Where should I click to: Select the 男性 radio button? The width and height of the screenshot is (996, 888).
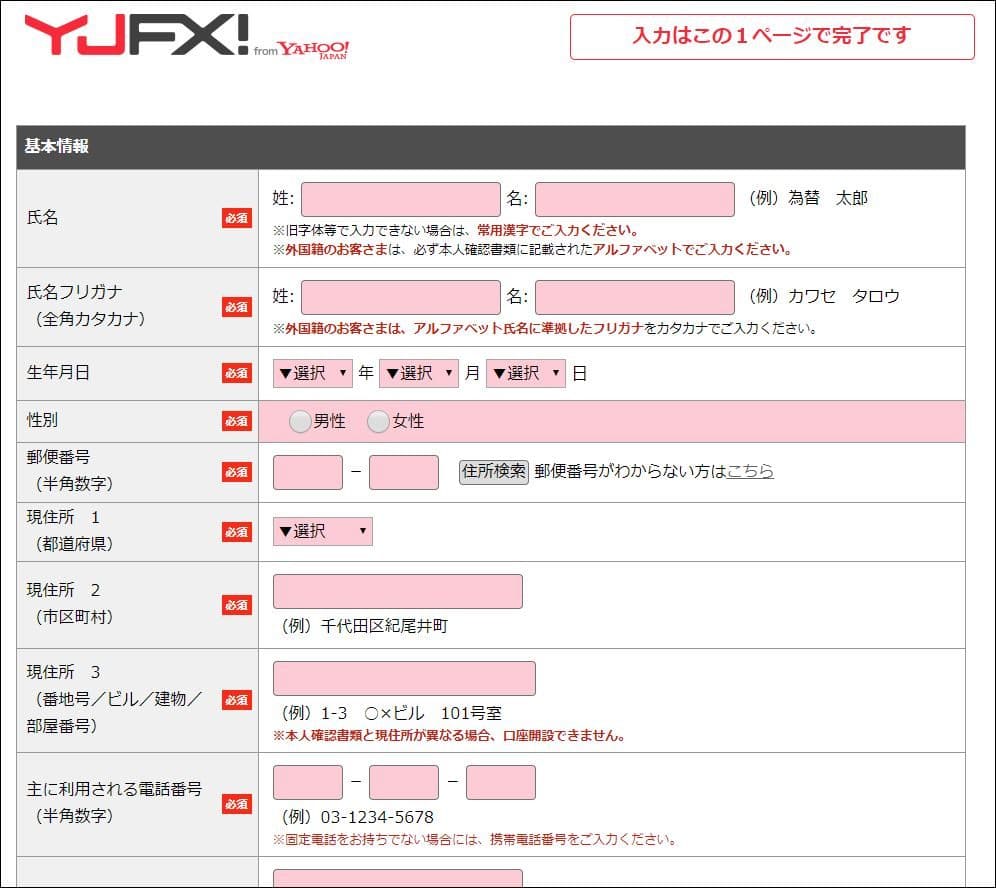point(299,421)
